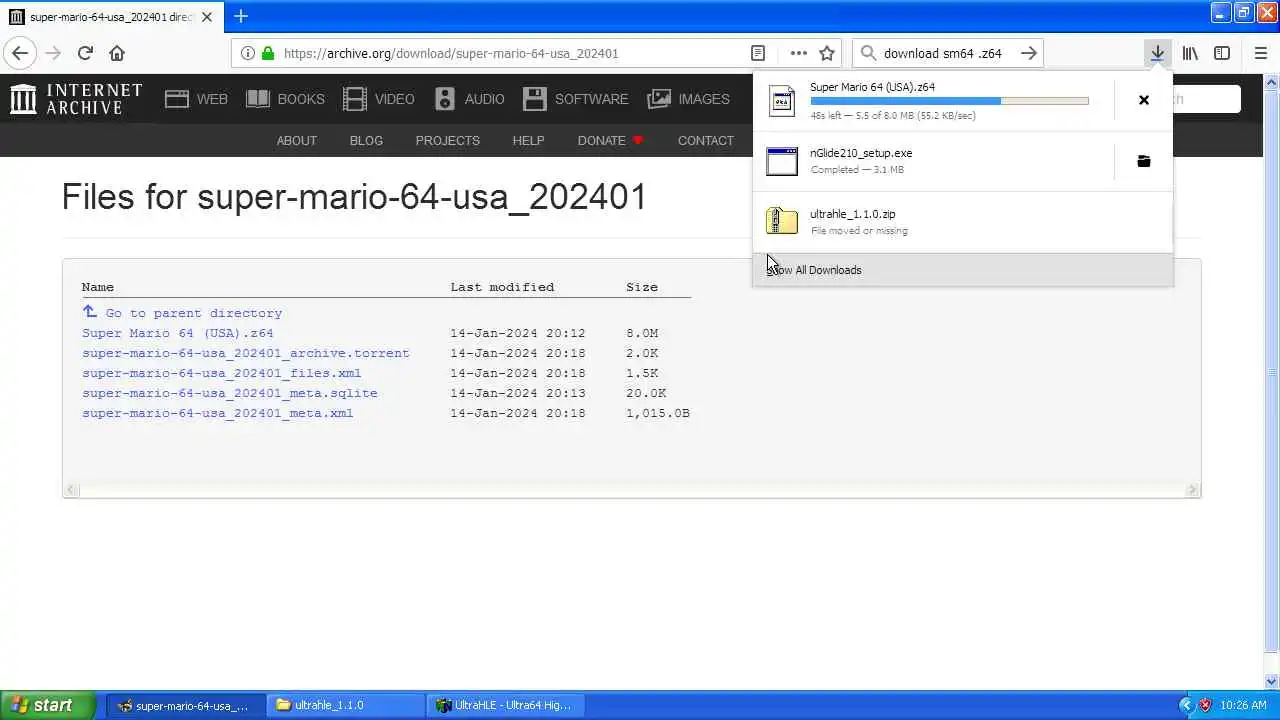Screen dimensions: 1280x720
Task: Click the page vertical scrollbar
Action: pyautogui.click(x=1272, y=380)
